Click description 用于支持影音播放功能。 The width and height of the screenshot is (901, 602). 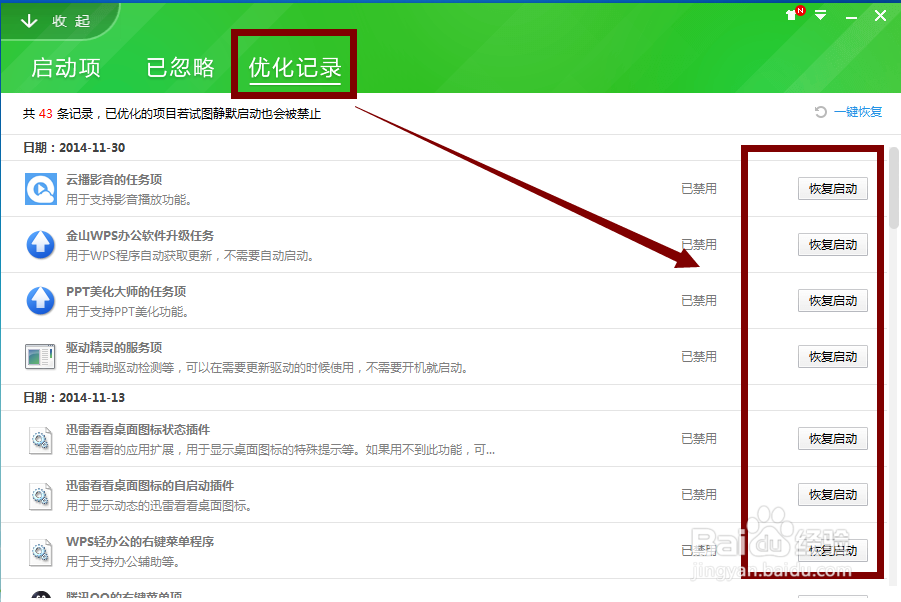(129, 200)
